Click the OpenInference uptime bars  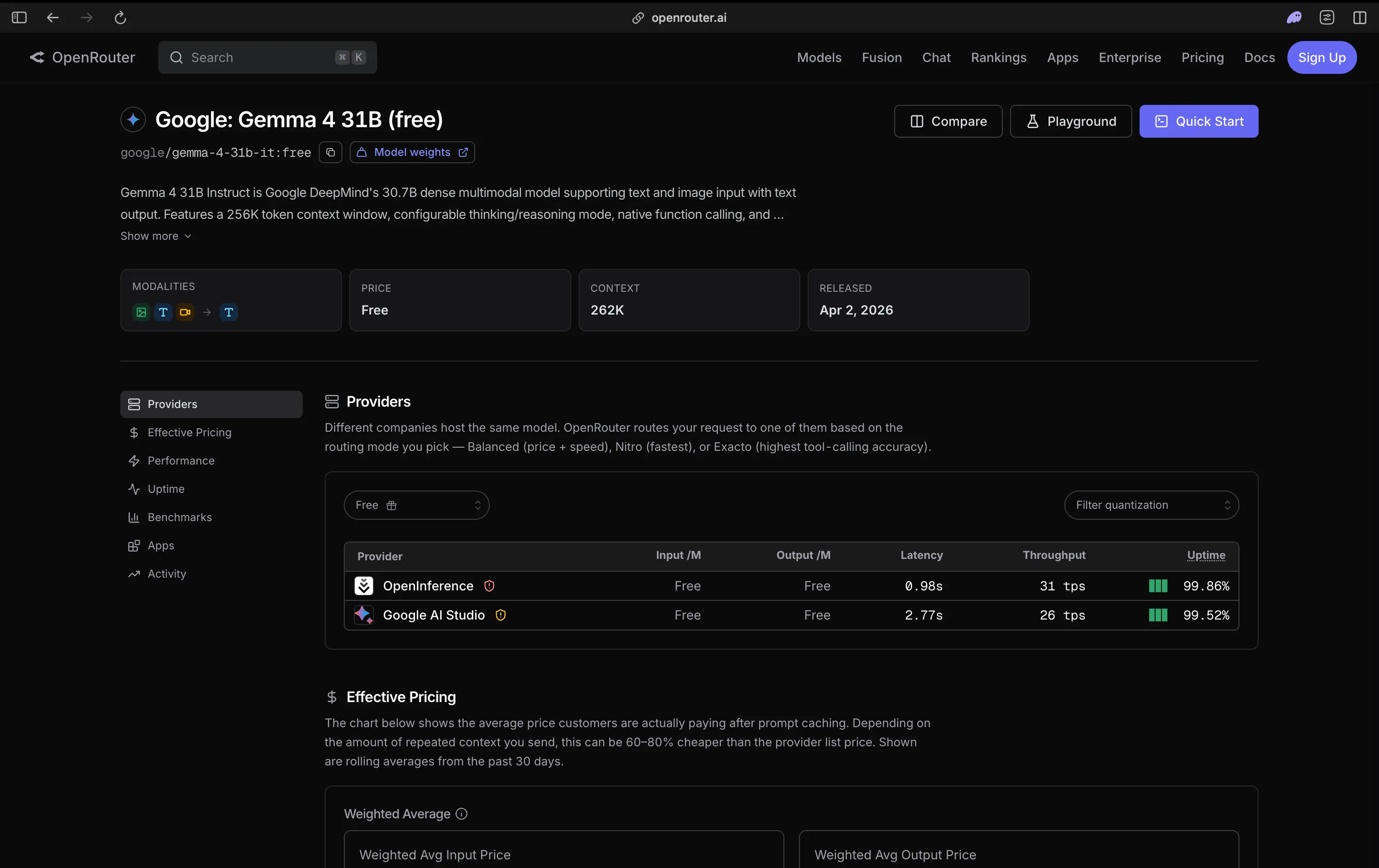[1158, 586]
